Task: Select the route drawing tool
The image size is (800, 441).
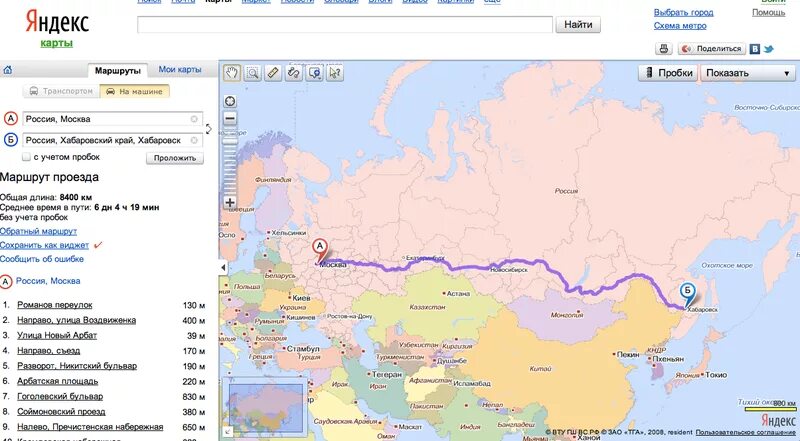Action: click(293, 73)
